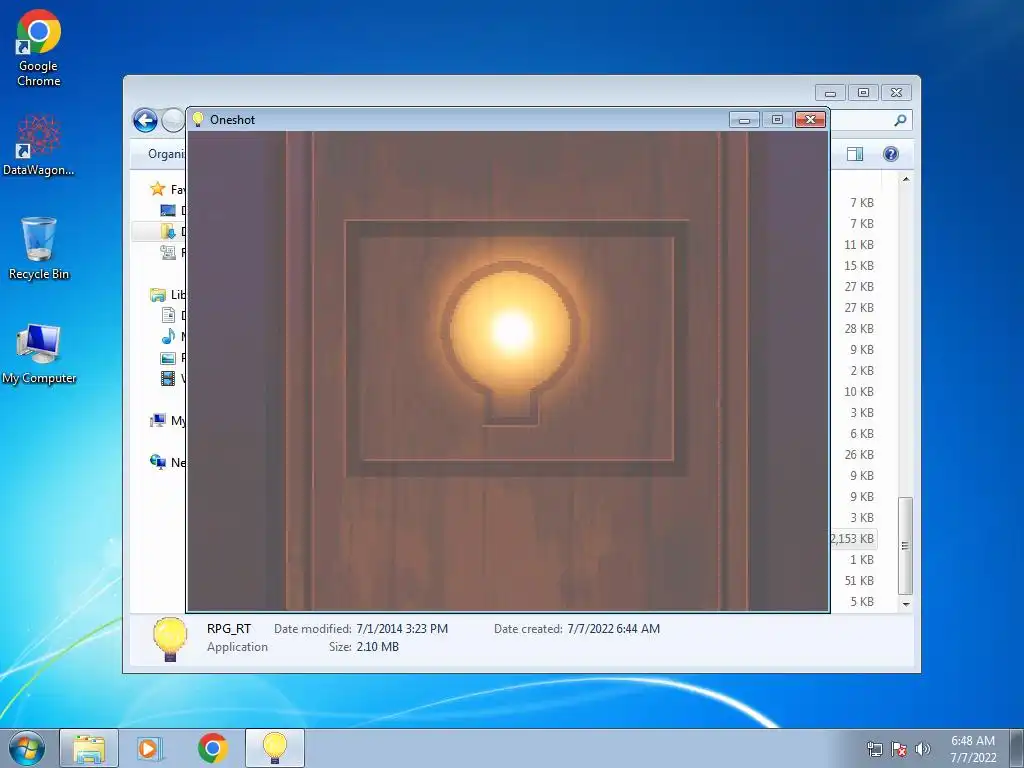Close the Oneshot game window
Screen dimensions: 1024x768
810,120
